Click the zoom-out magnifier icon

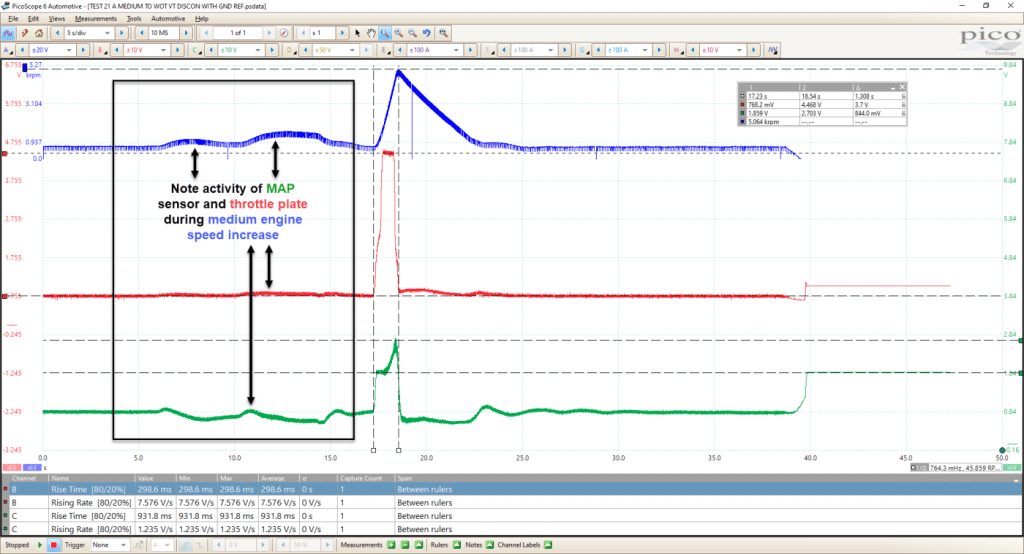tap(412, 33)
